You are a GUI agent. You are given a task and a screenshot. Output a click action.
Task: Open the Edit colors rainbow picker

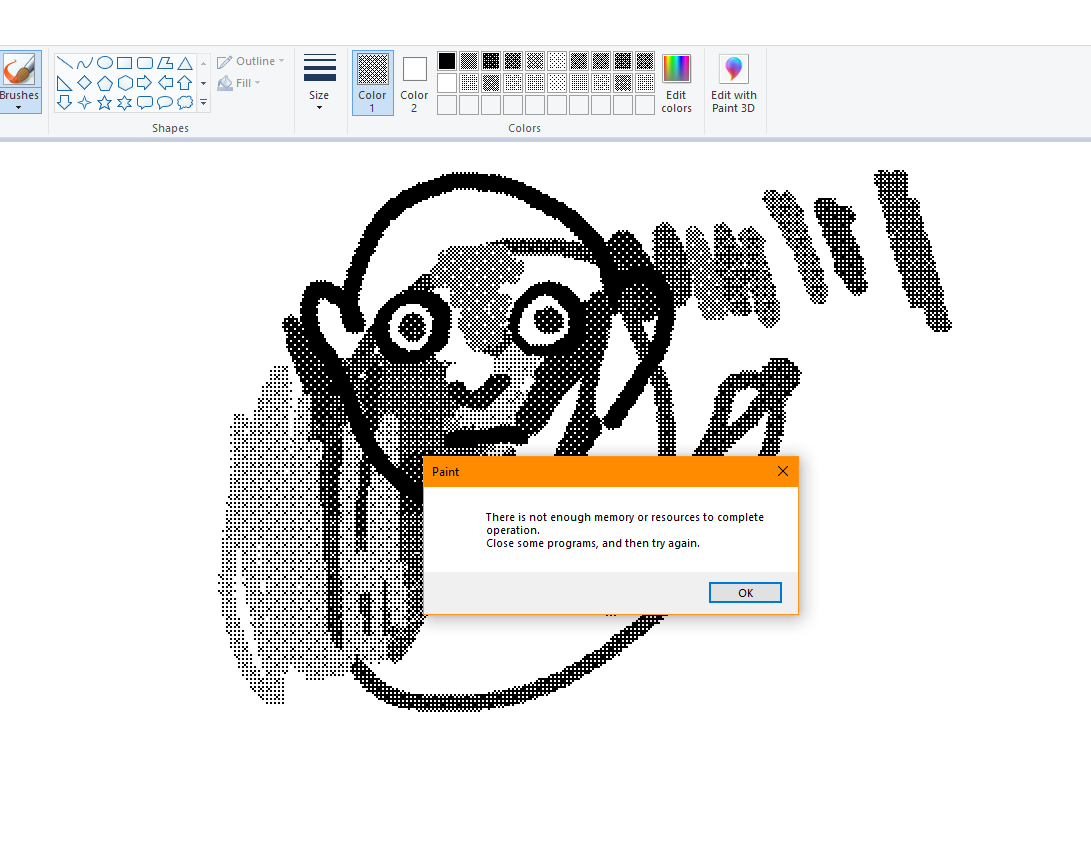tap(676, 83)
